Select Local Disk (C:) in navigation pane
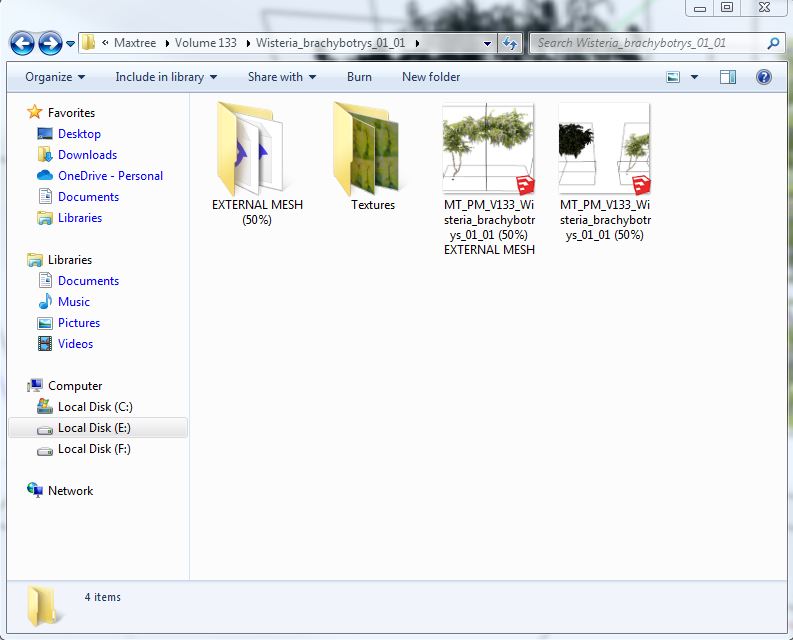This screenshot has width=793, height=640. click(x=95, y=407)
